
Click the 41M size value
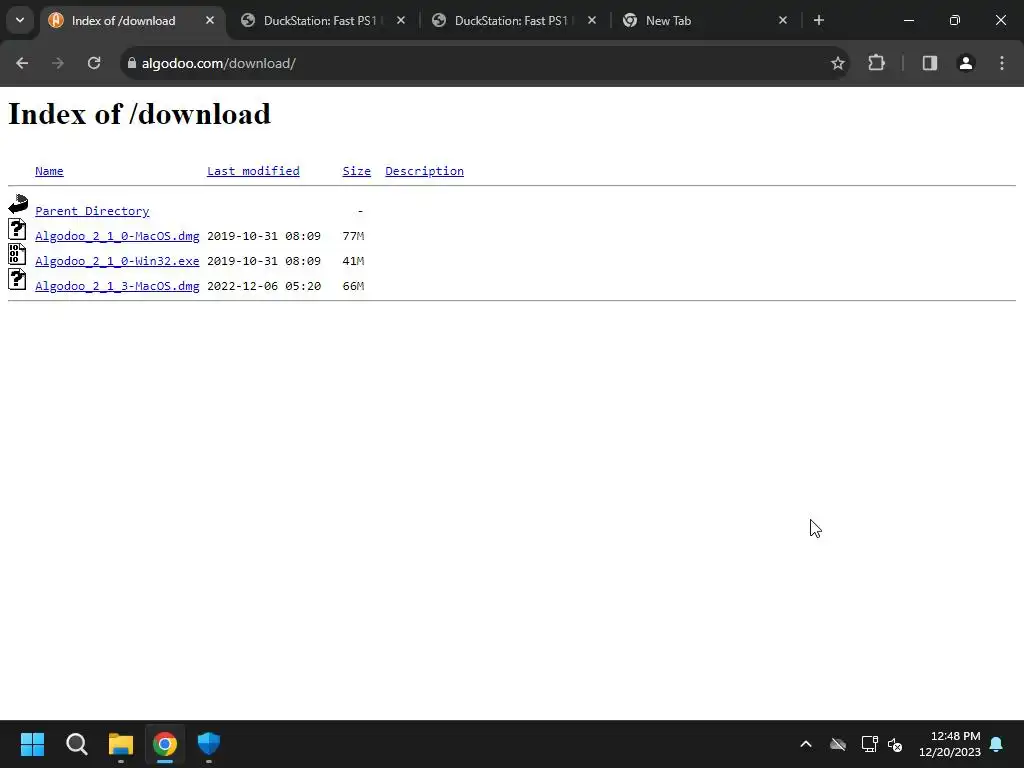(x=353, y=261)
